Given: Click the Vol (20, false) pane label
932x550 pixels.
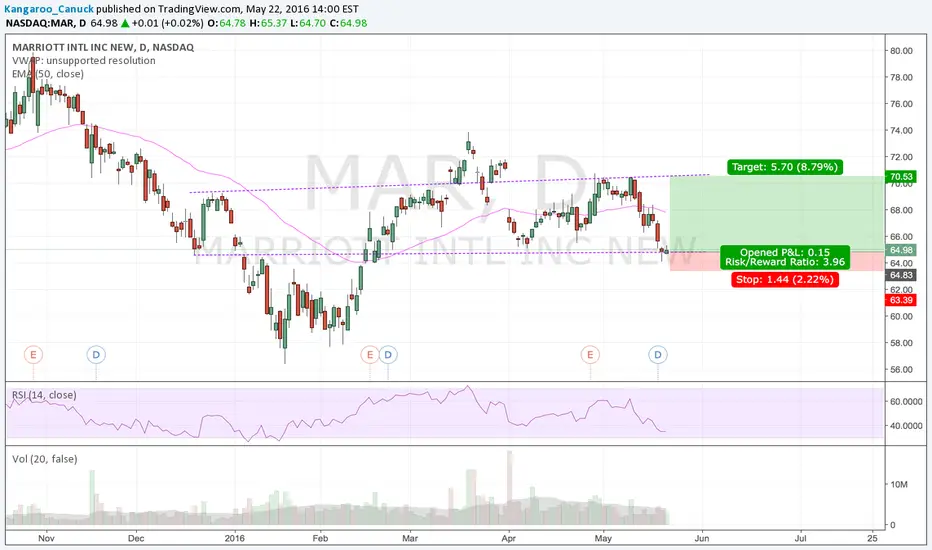Looking at the screenshot, I should click(x=45, y=459).
